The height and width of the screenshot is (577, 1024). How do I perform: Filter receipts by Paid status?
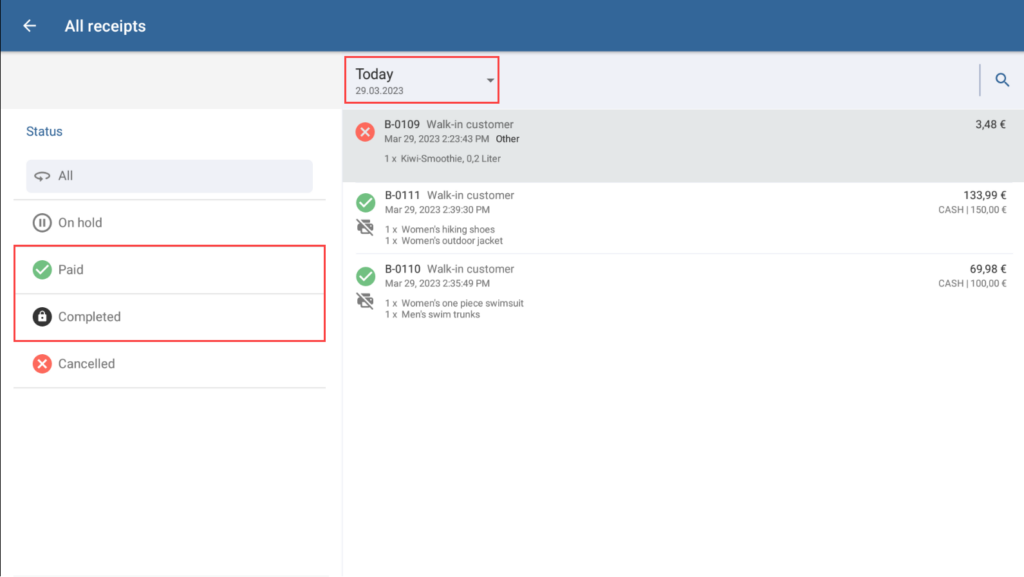(70, 270)
